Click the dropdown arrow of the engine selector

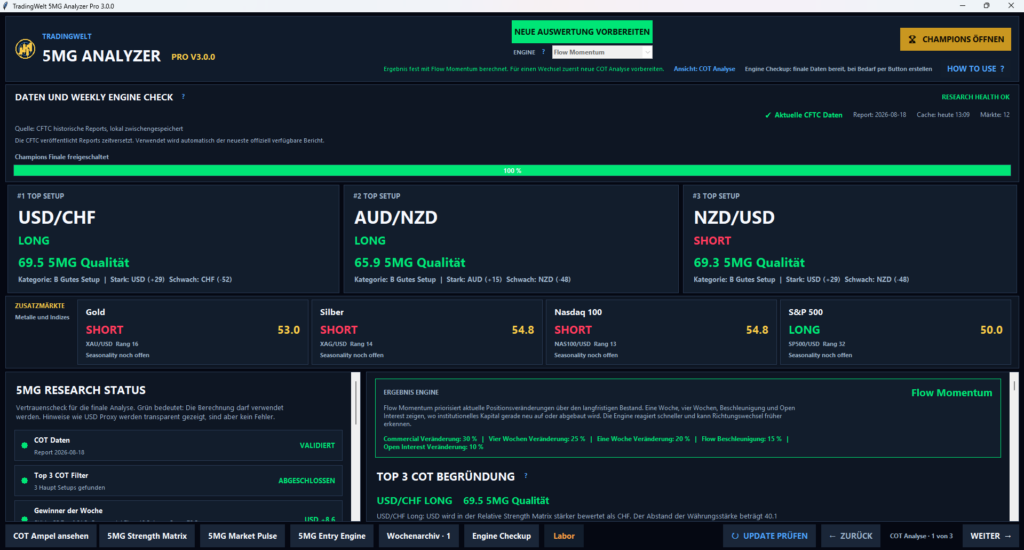647,52
